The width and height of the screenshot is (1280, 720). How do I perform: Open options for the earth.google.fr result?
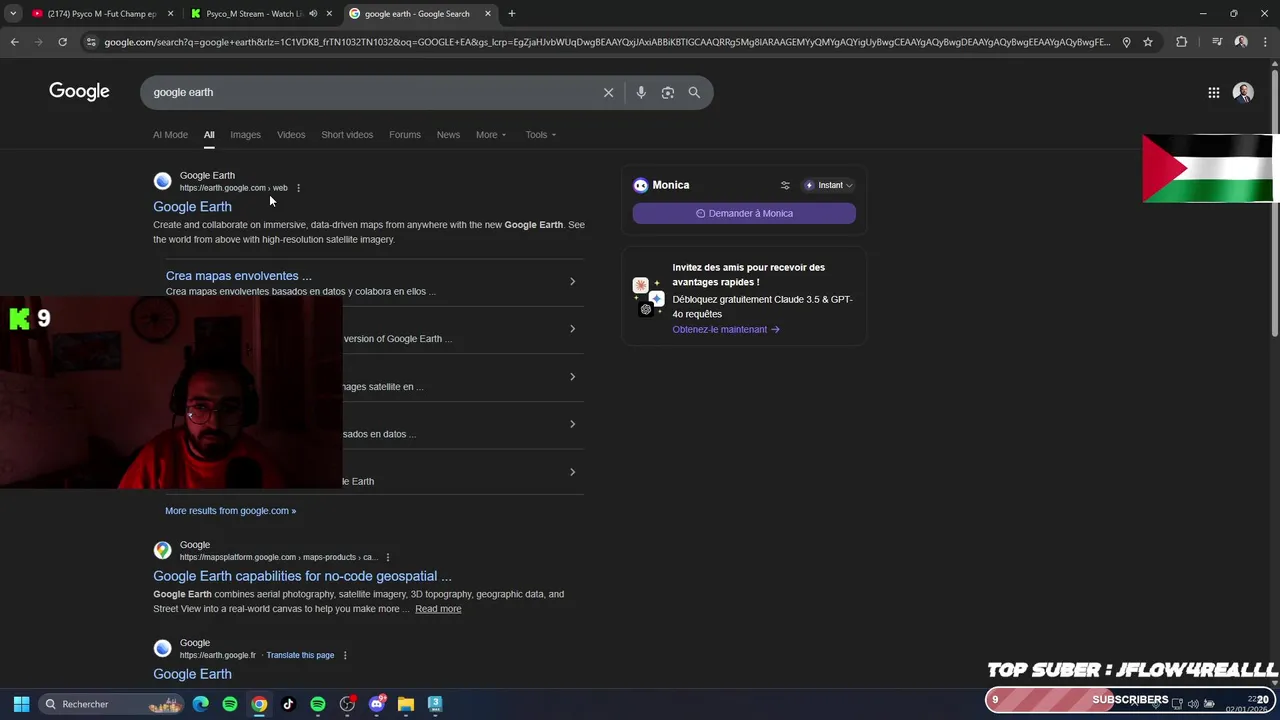coord(345,655)
